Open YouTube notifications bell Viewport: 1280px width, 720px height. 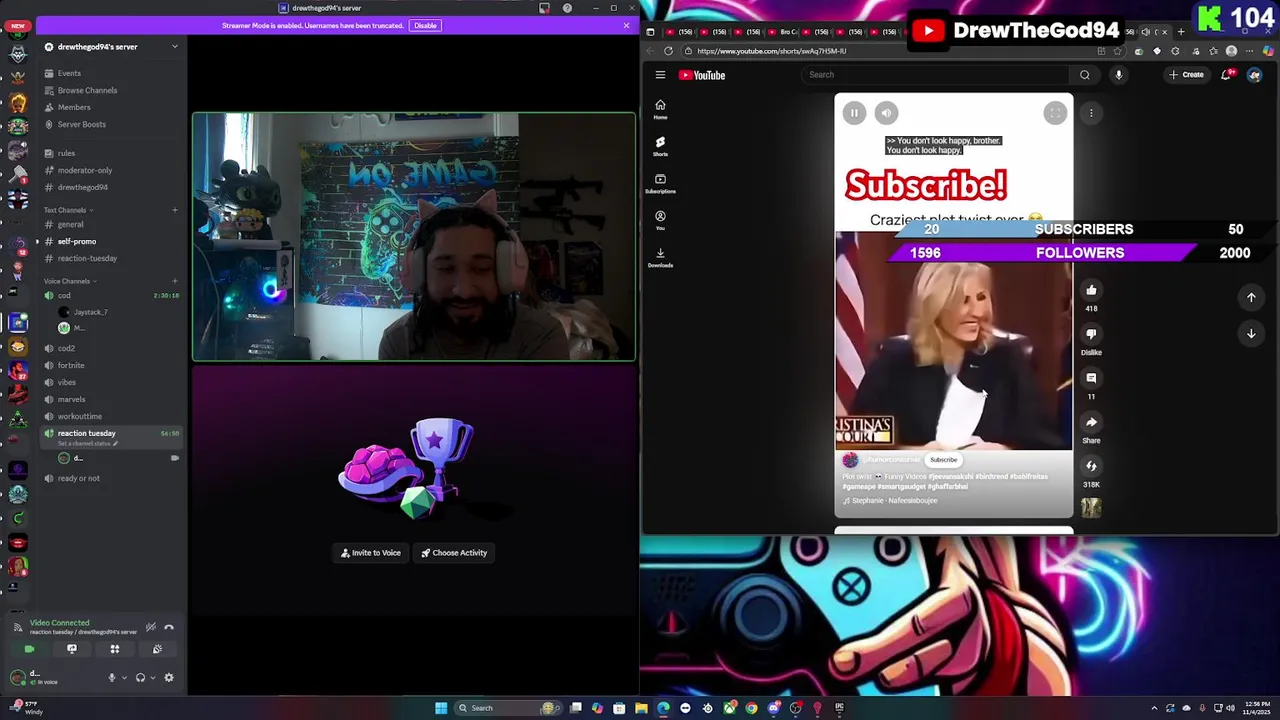pos(1227,75)
